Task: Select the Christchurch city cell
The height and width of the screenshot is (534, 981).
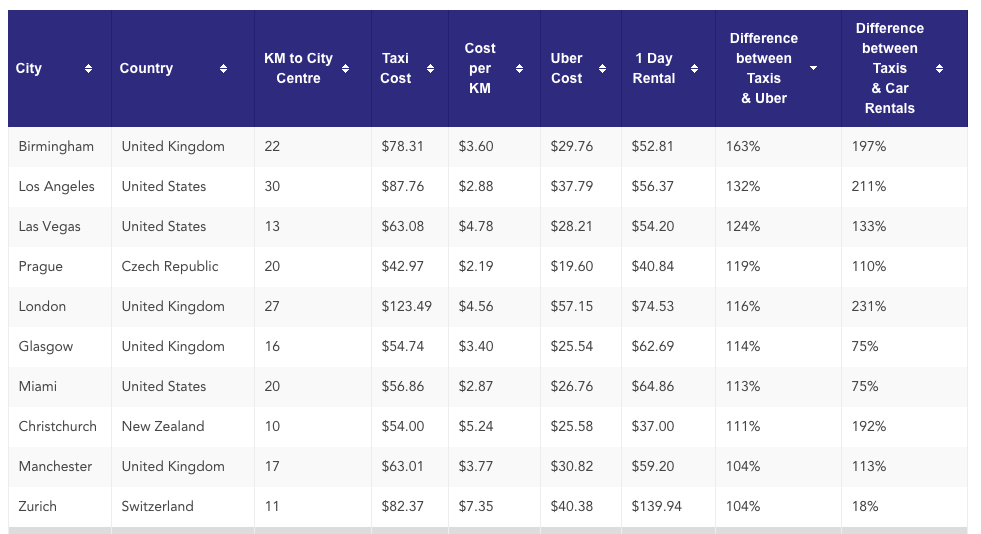Action: 58,426
